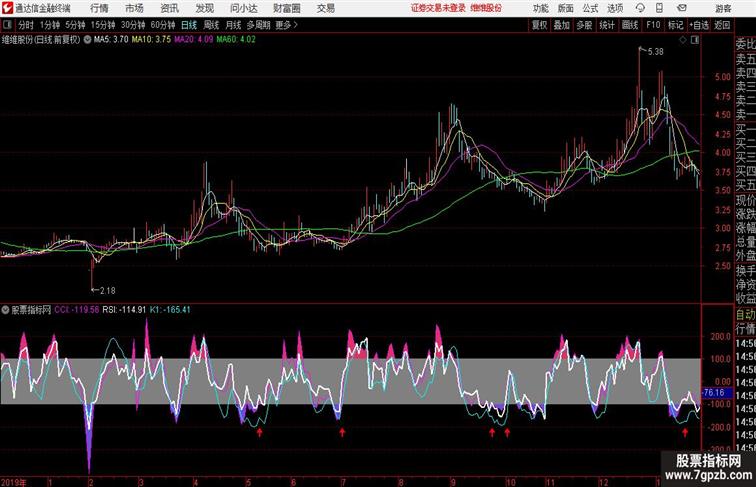Image resolution: width=756 pixels, height=487 pixels.
Task: Click the 返回 back button
Action: tap(722, 25)
